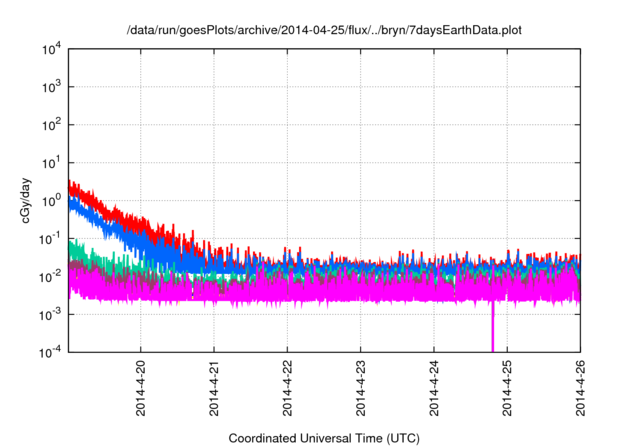Click the 2014-4-25 date tick label
The image size is (640, 448).
point(507,388)
